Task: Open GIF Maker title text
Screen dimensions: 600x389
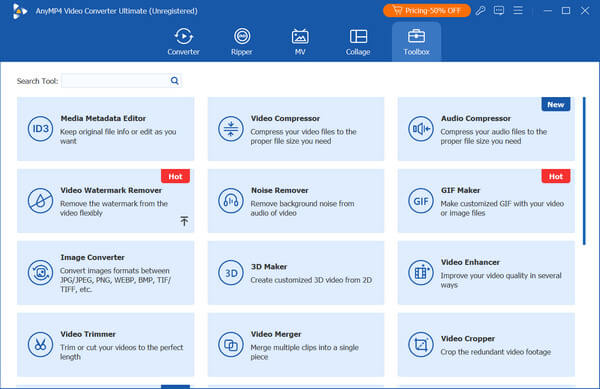Action: [x=460, y=190]
